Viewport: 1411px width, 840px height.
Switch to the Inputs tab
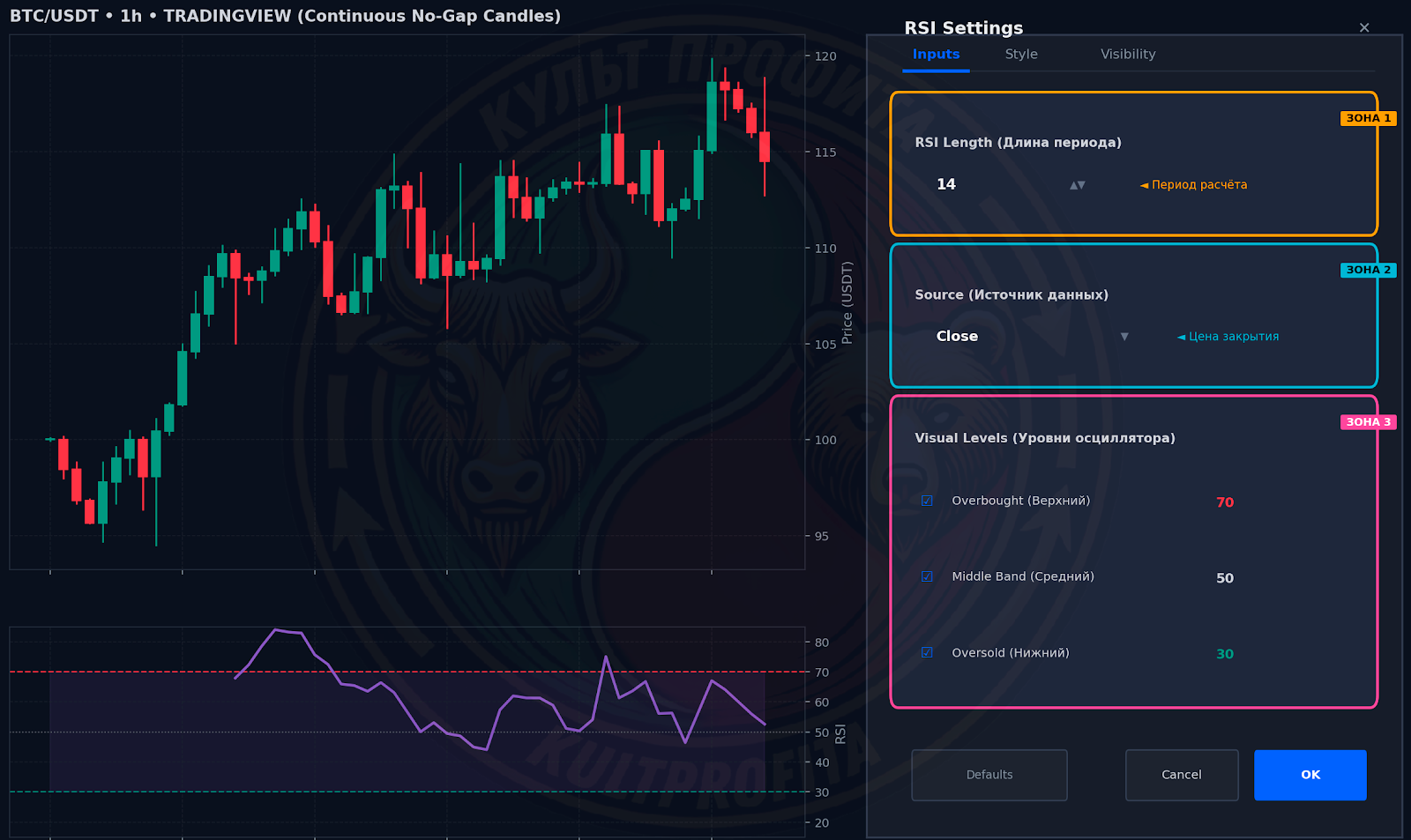(x=936, y=55)
